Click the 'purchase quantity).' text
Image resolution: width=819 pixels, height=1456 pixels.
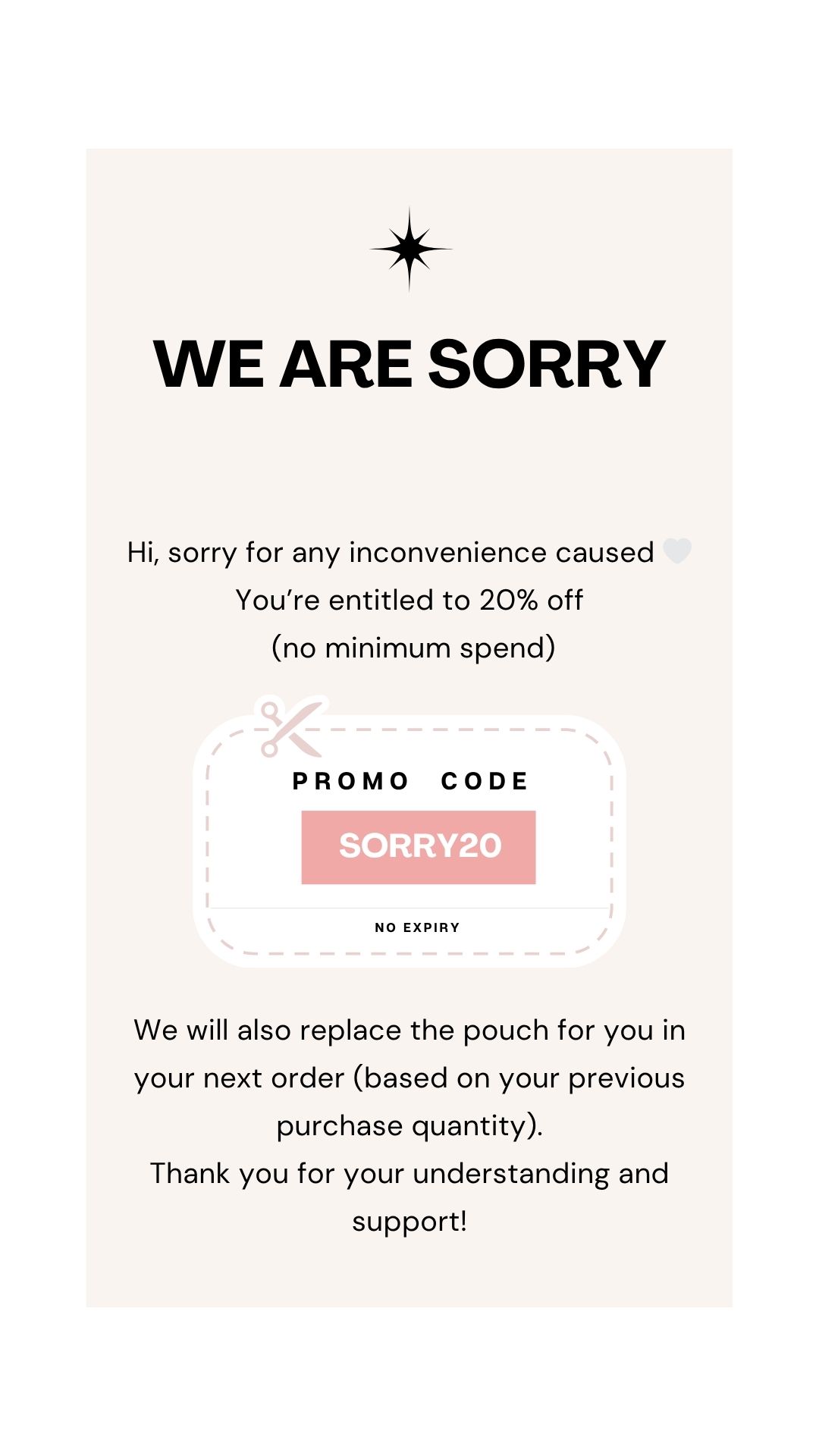409,1126
